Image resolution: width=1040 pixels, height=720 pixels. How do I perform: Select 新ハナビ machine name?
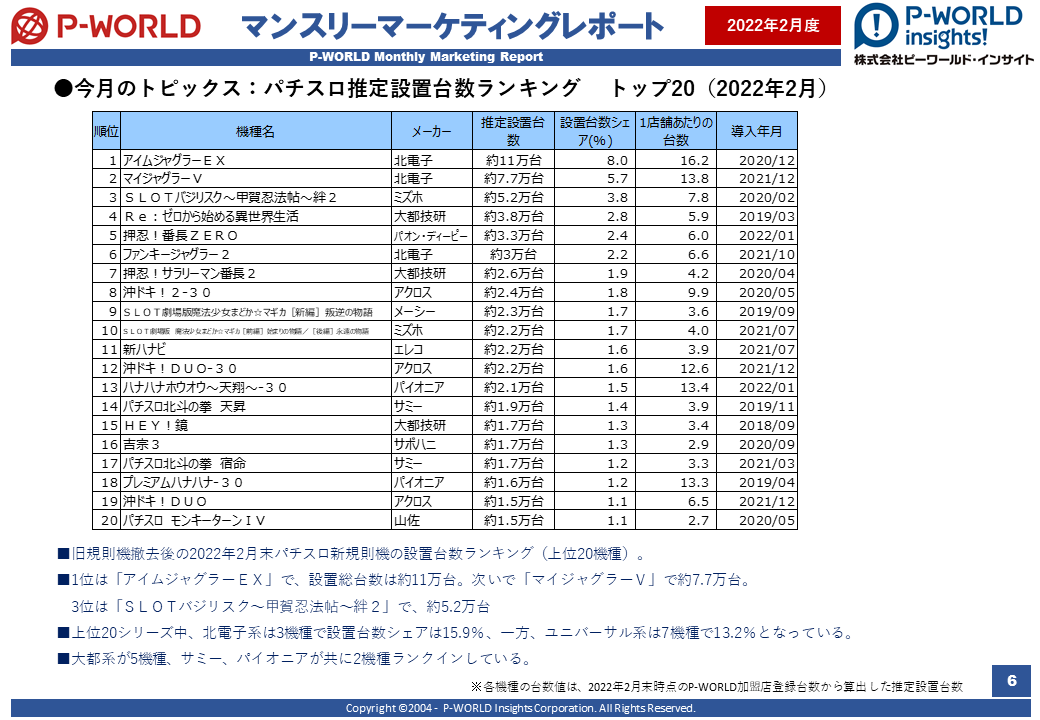144,350
